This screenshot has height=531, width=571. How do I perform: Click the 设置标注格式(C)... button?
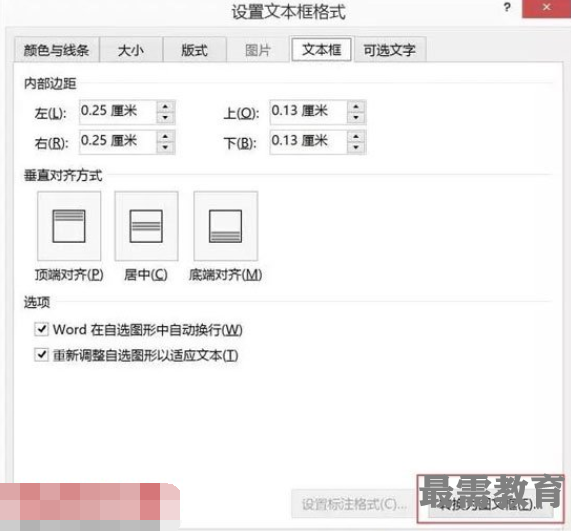(354, 504)
